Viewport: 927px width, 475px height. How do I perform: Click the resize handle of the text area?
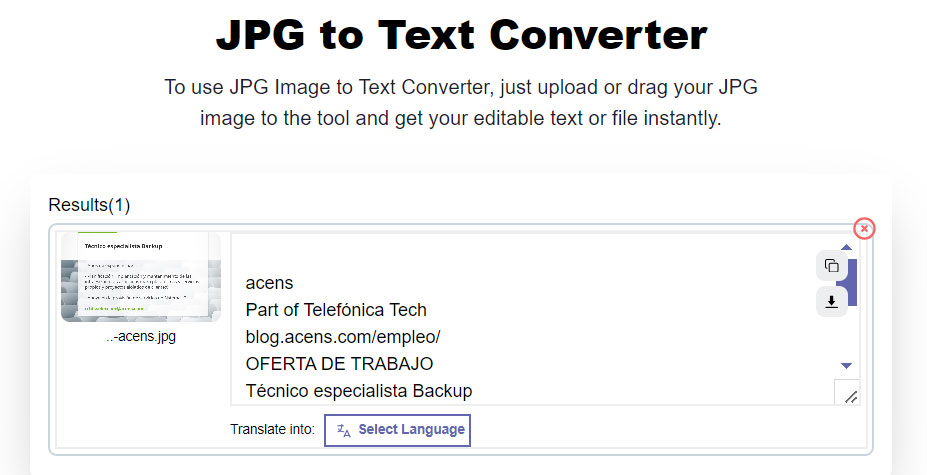pyautogui.click(x=850, y=396)
